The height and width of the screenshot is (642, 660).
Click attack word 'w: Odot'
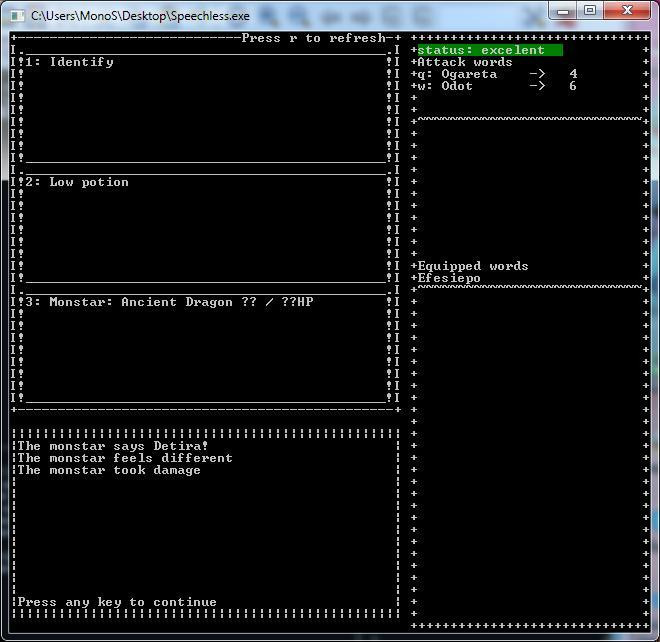tap(445, 86)
